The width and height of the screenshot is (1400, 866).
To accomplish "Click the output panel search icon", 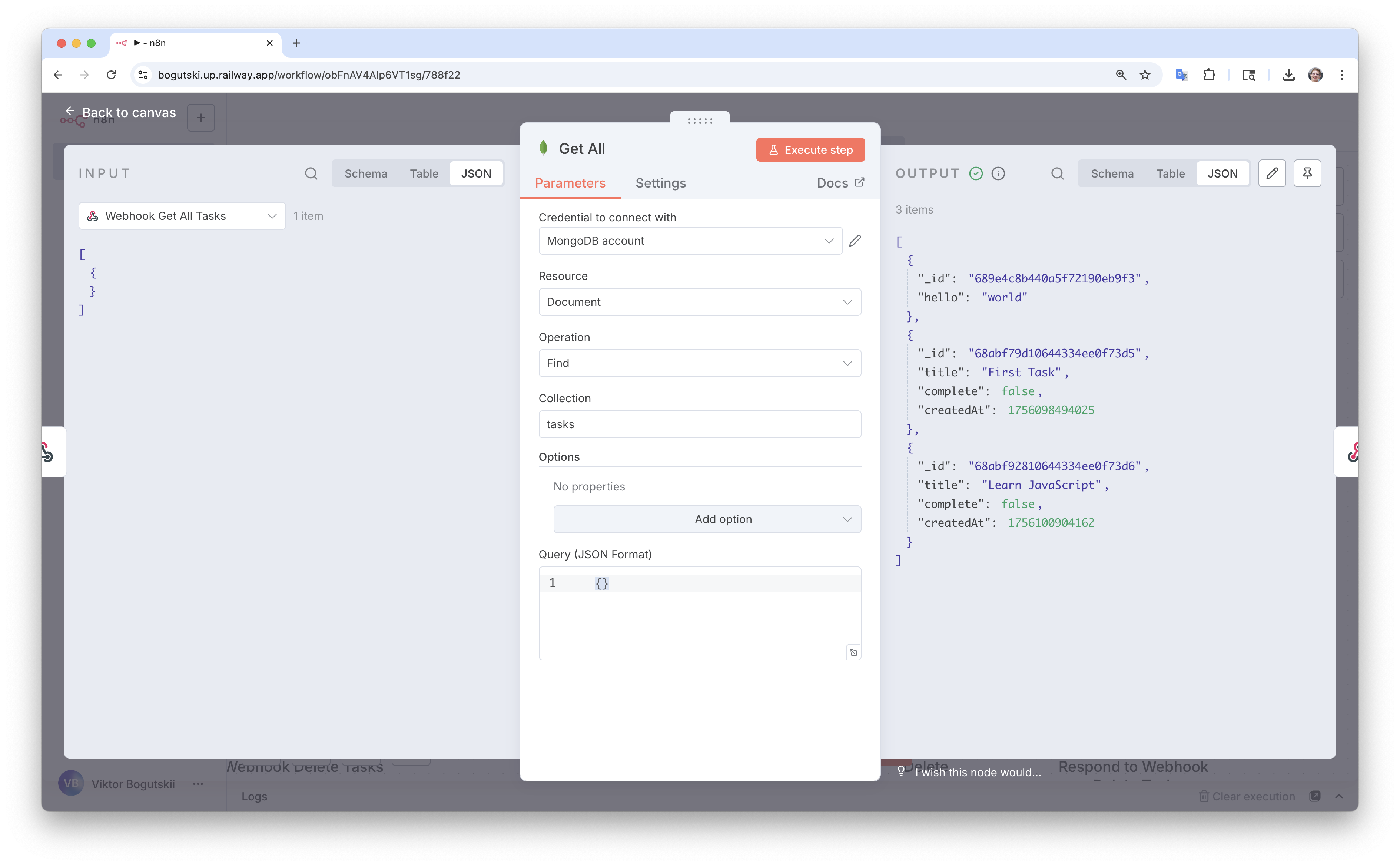I will coord(1057,173).
